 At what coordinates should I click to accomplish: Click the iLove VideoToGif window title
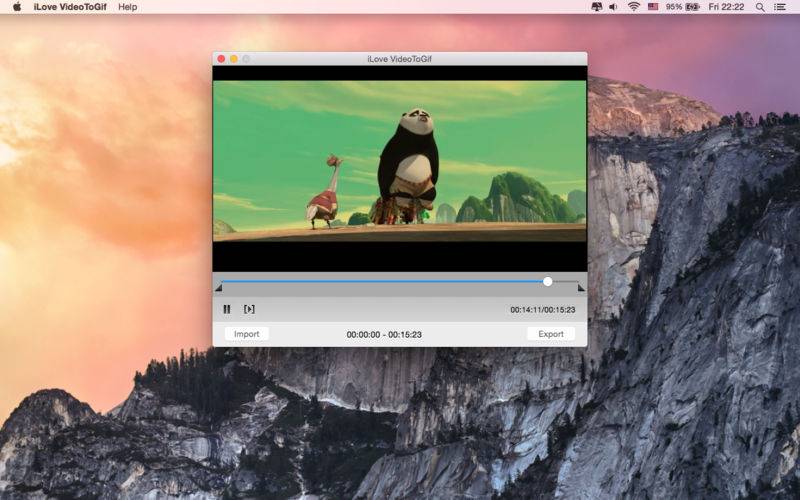click(x=399, y=59)
